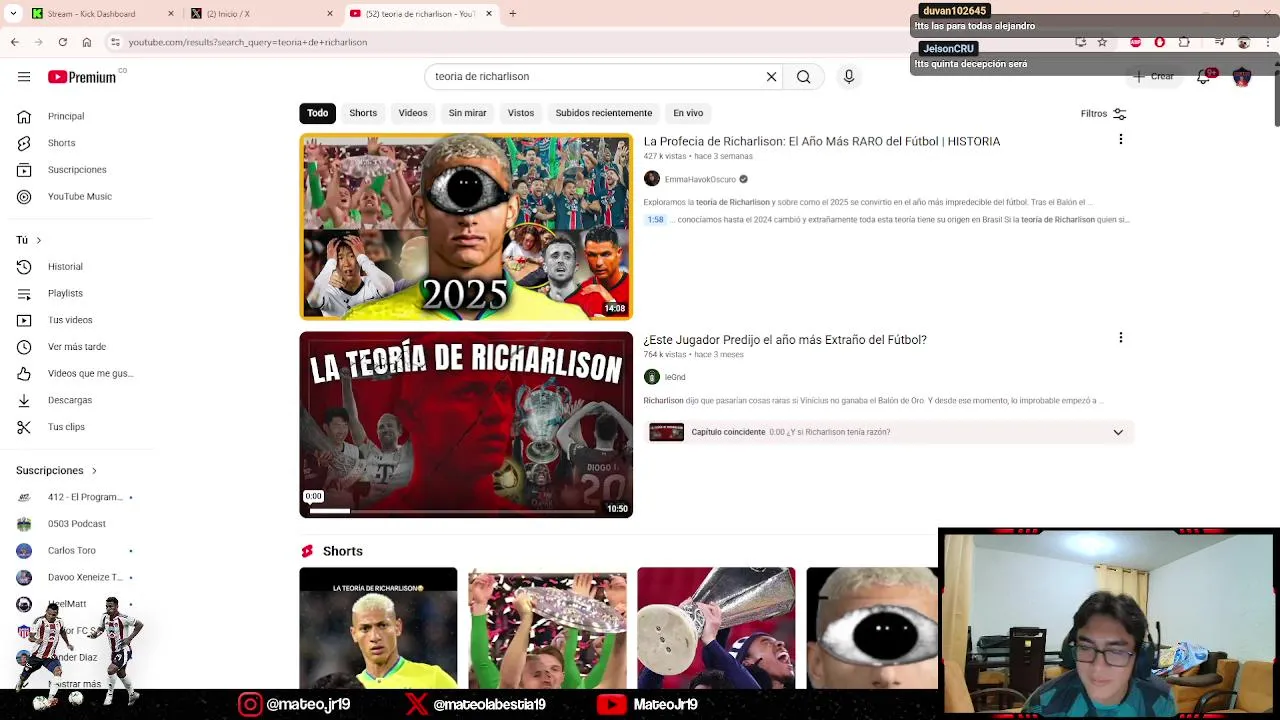This screenshot has height=720, width=1280.
Task: Go to the YouTube Premium logo home
Action: click(82, 77)
